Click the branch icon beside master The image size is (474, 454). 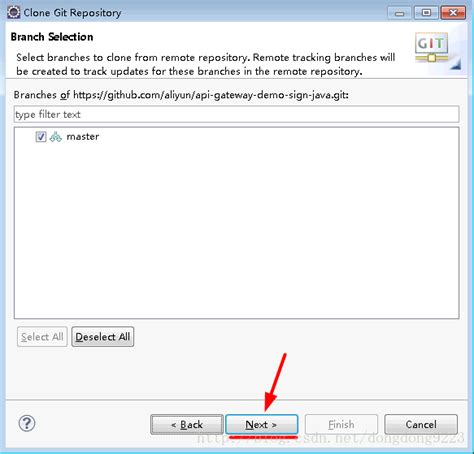(56, 137)
